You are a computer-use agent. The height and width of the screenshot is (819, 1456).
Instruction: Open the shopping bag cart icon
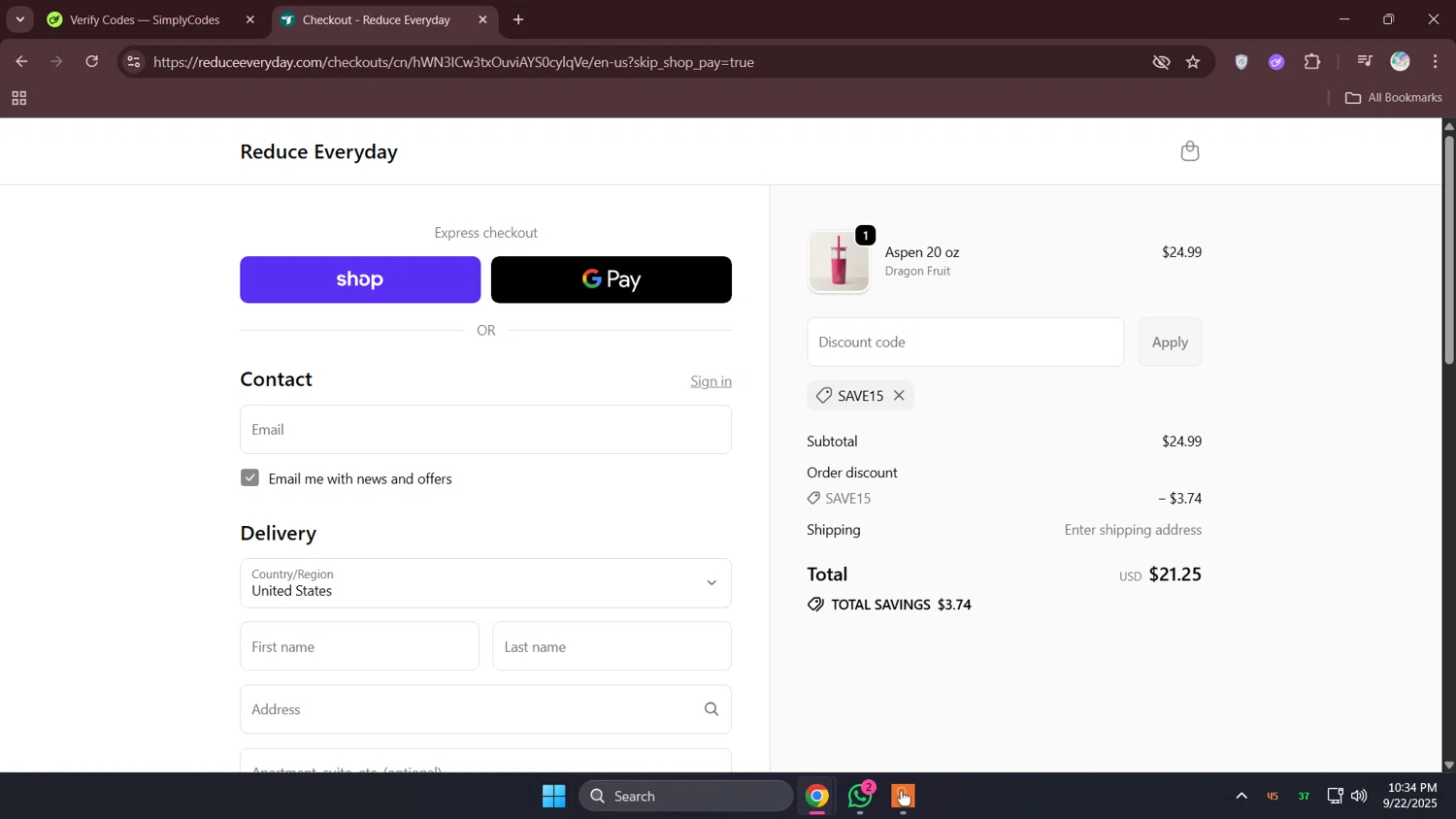(1190, 150)
